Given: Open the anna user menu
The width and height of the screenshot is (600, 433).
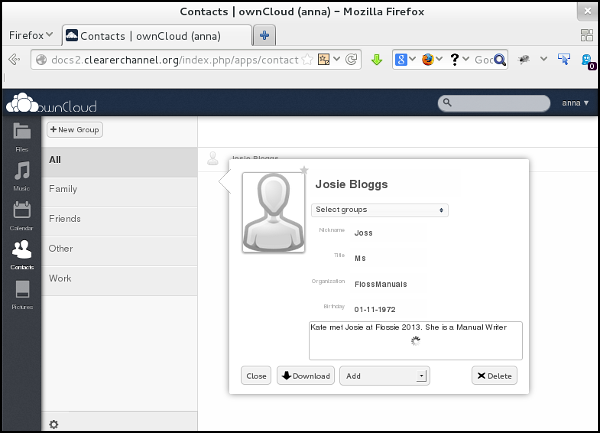Looking at the screenshot, I should point(574,103).
